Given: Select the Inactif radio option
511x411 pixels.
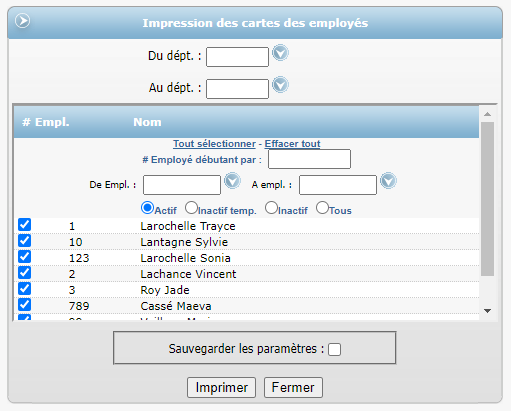Looking at the screenshot, I should pos(271,208).
